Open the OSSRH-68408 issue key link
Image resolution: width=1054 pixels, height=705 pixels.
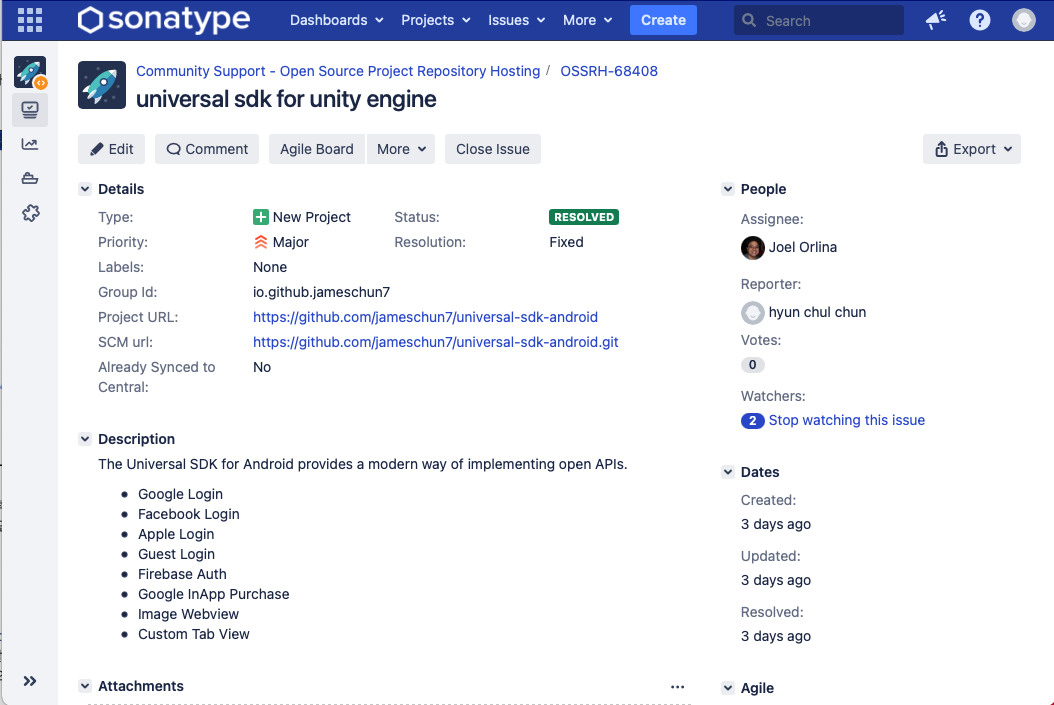pyautogui.click(x=609, y=71)
